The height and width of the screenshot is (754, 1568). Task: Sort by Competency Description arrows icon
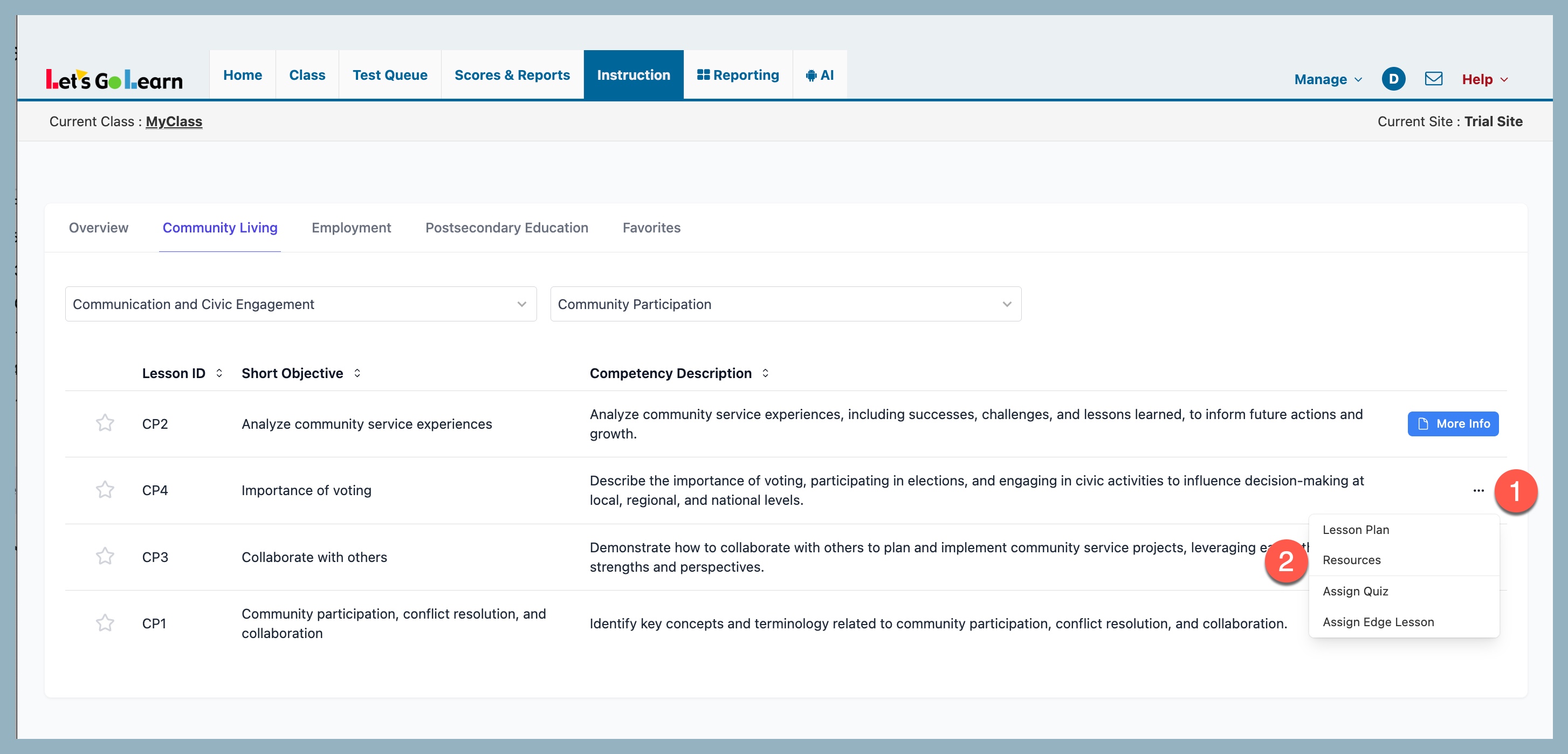pos(765,373)
